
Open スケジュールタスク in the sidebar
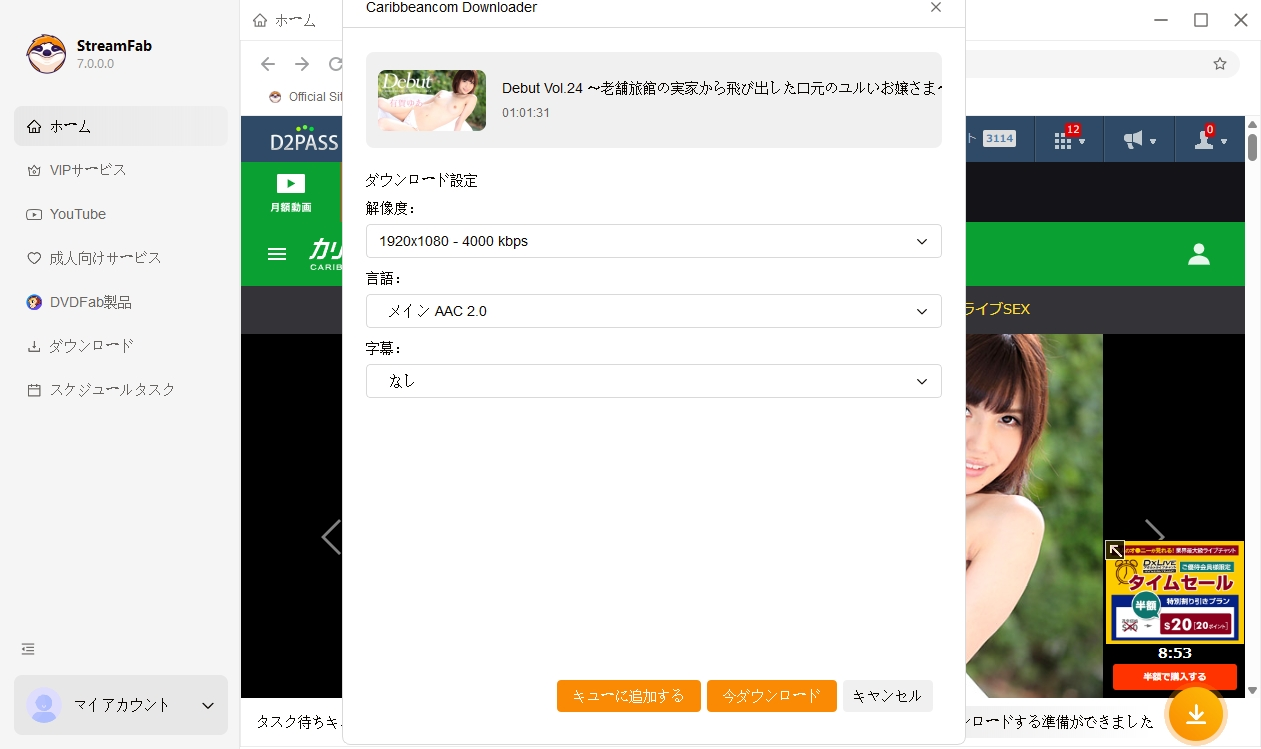112,390
